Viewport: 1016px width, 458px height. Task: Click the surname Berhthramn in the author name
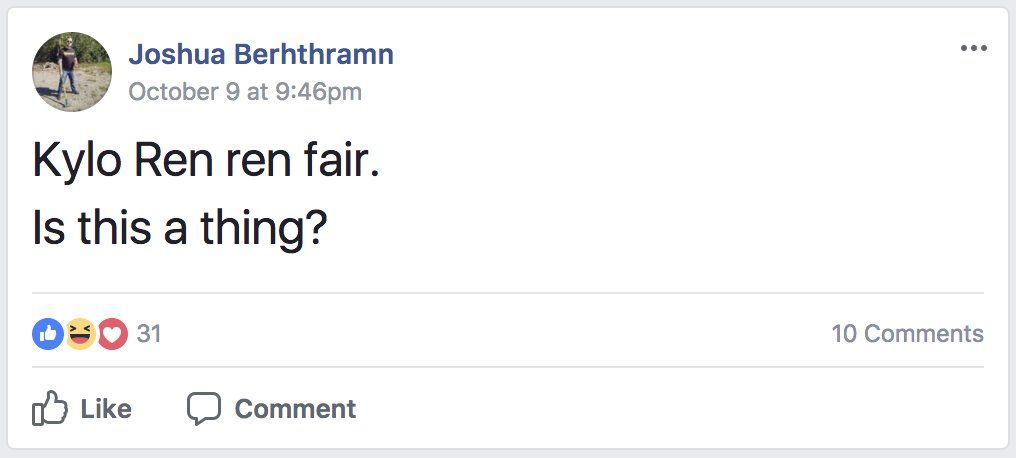(314, 54)
